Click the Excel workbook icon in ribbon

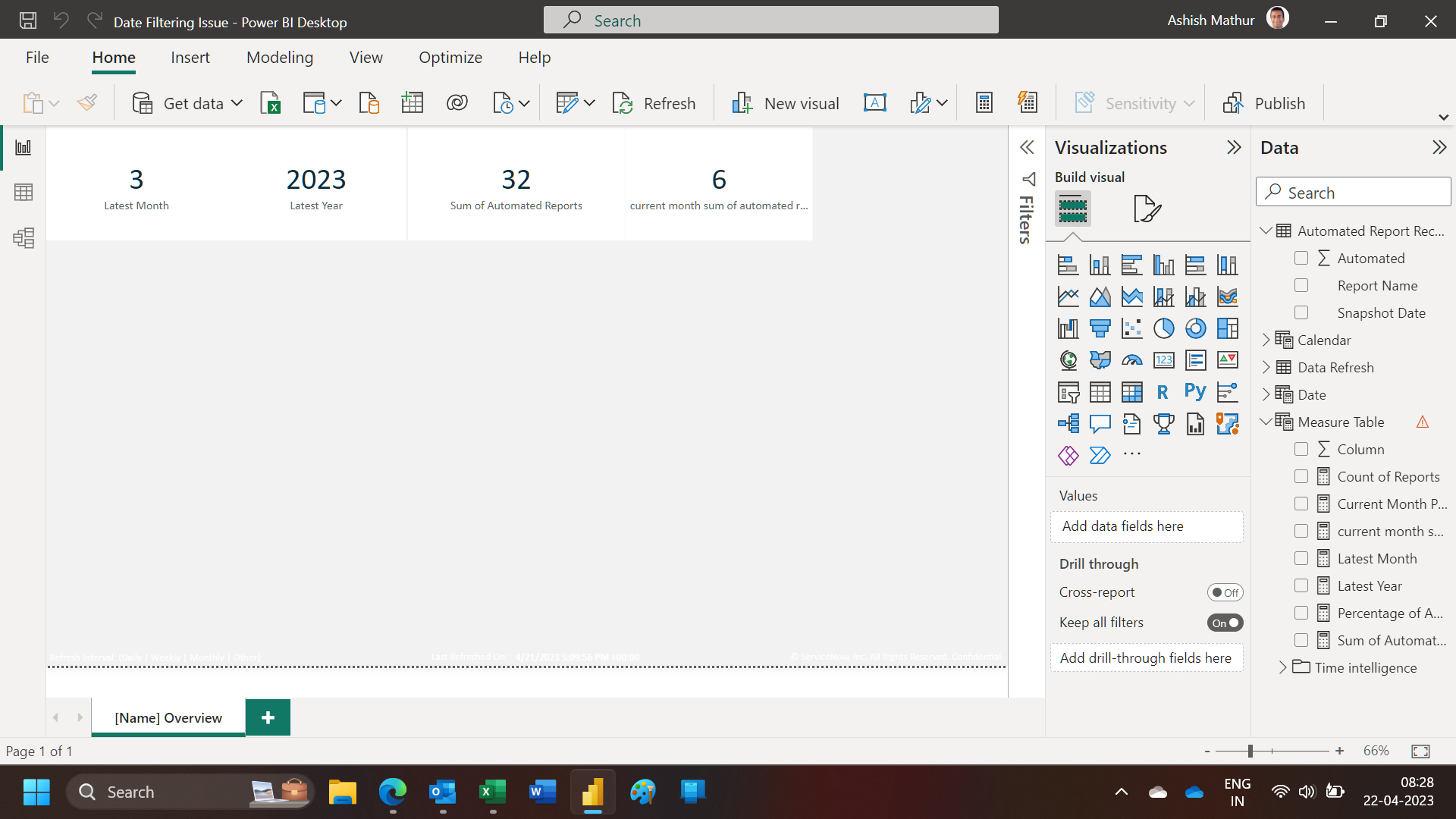[x=271, y=103]
